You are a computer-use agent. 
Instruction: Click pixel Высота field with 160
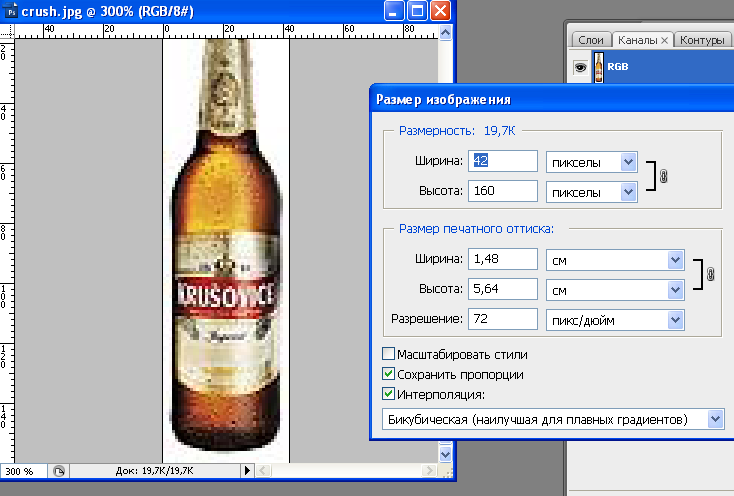tap(503, 191)
